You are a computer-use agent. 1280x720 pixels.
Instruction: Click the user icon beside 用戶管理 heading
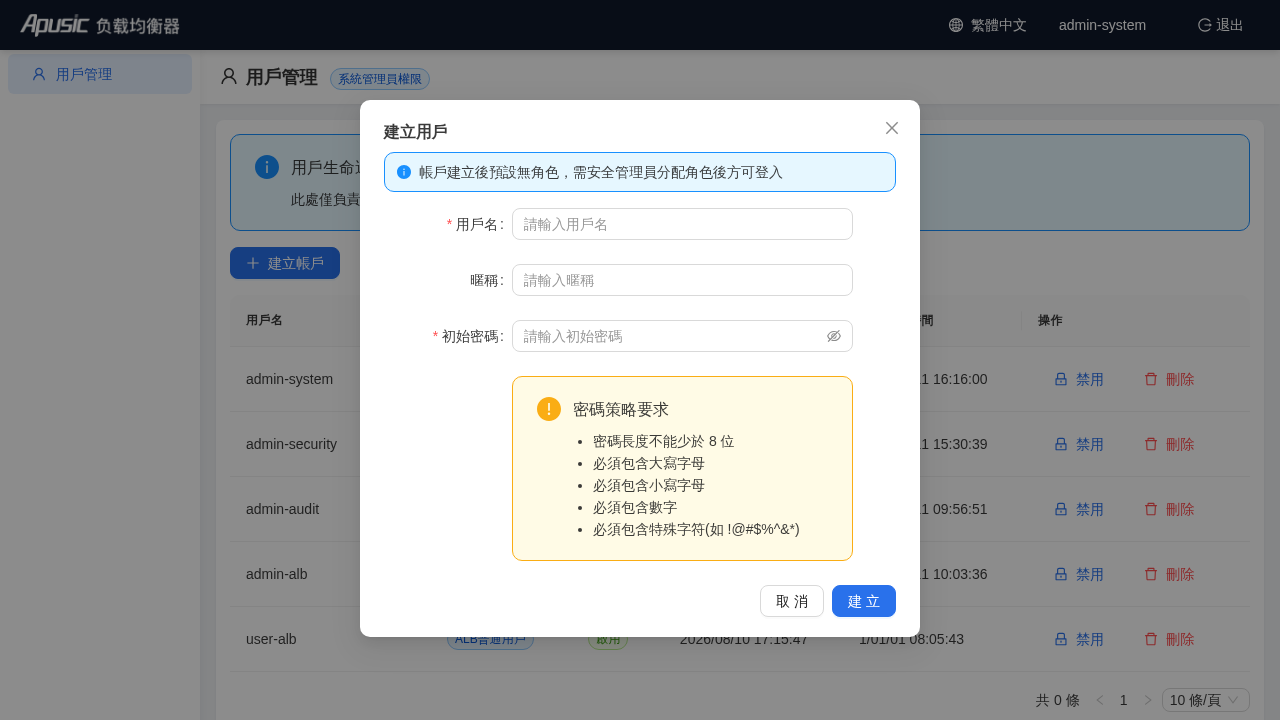click(x=229, y=76)
